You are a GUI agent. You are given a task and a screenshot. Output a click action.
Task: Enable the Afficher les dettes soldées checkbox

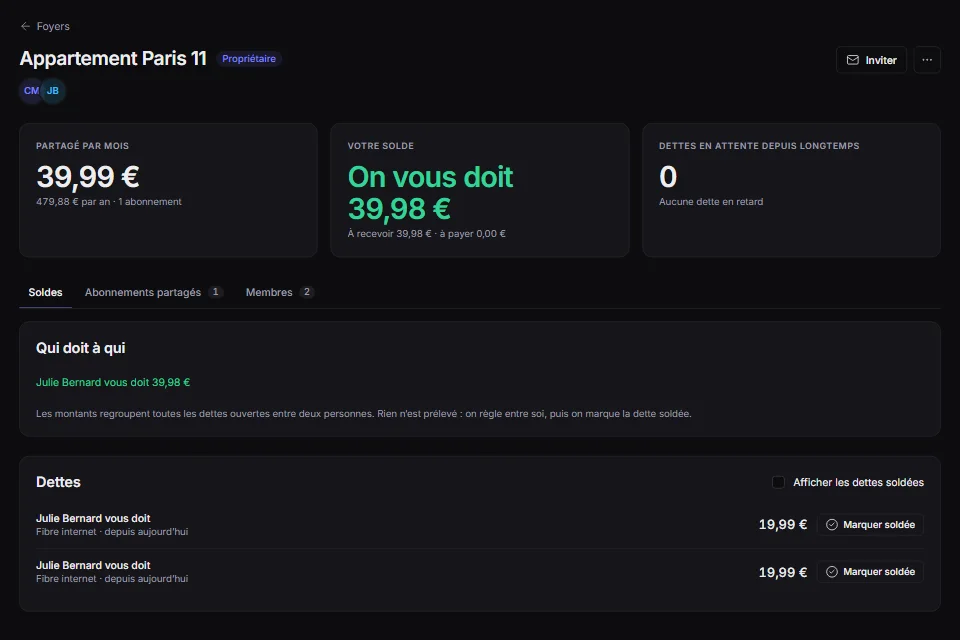point(778,483)
